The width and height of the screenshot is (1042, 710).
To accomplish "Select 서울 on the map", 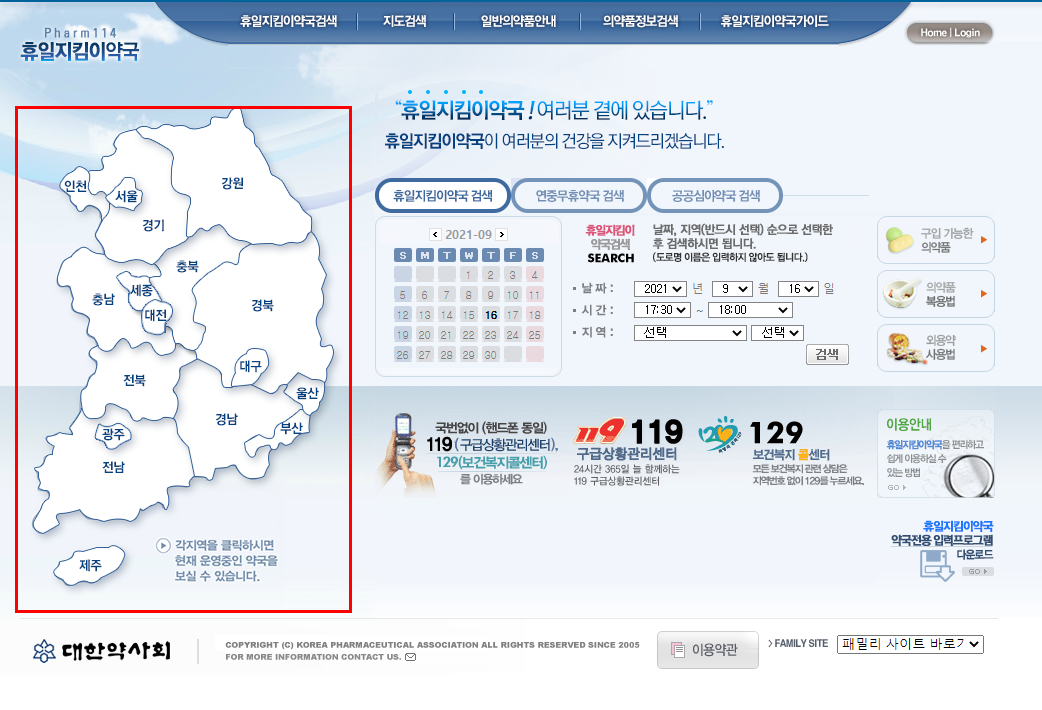I will (126, 195).
